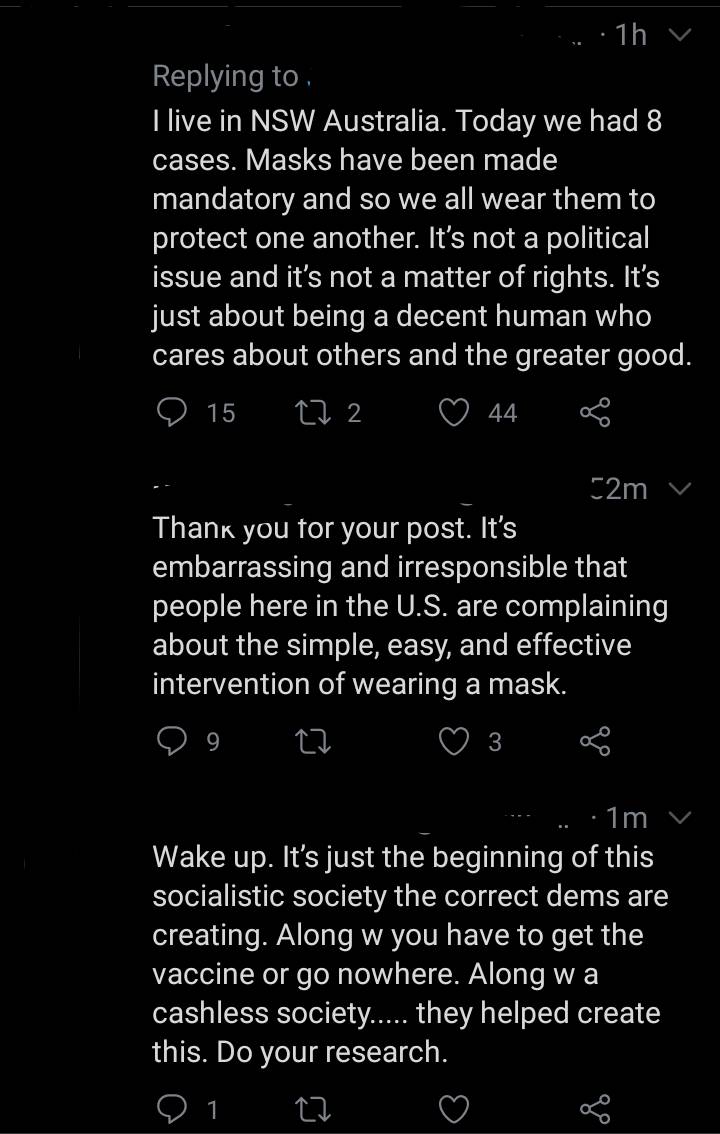Open options chevron on the 52m tweet

tap(679, 489)
